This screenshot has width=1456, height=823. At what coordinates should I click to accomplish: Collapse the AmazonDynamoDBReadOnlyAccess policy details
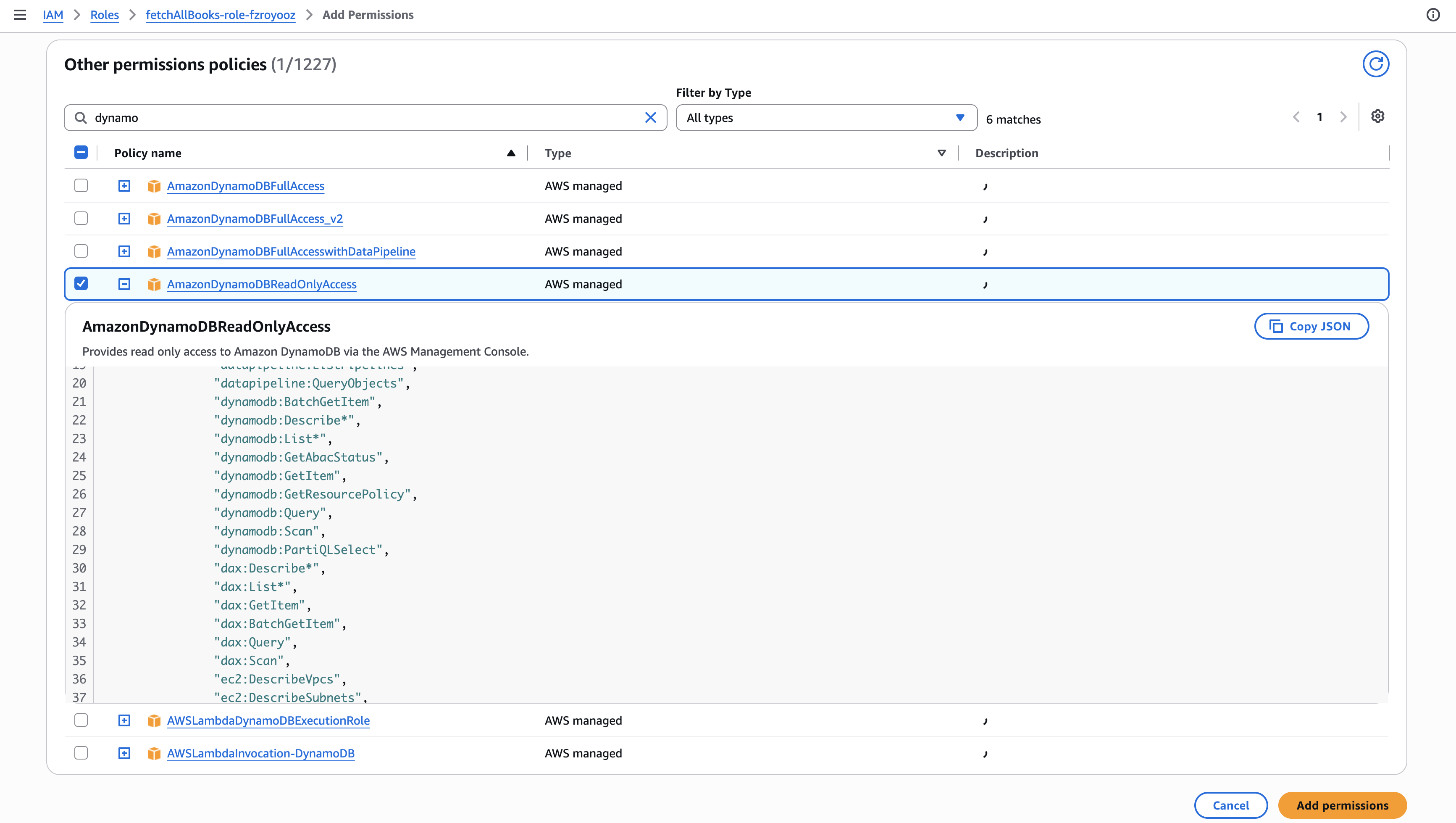click(124, 285)
